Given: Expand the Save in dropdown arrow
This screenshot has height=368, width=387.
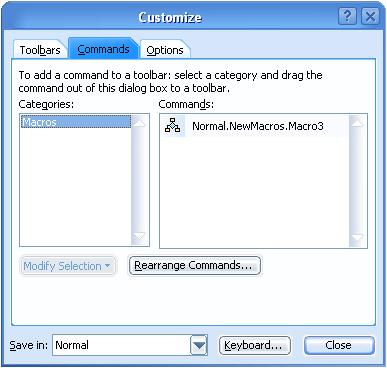Looking at the screenshot, I should pyautogui.click(x=199, y=345).
